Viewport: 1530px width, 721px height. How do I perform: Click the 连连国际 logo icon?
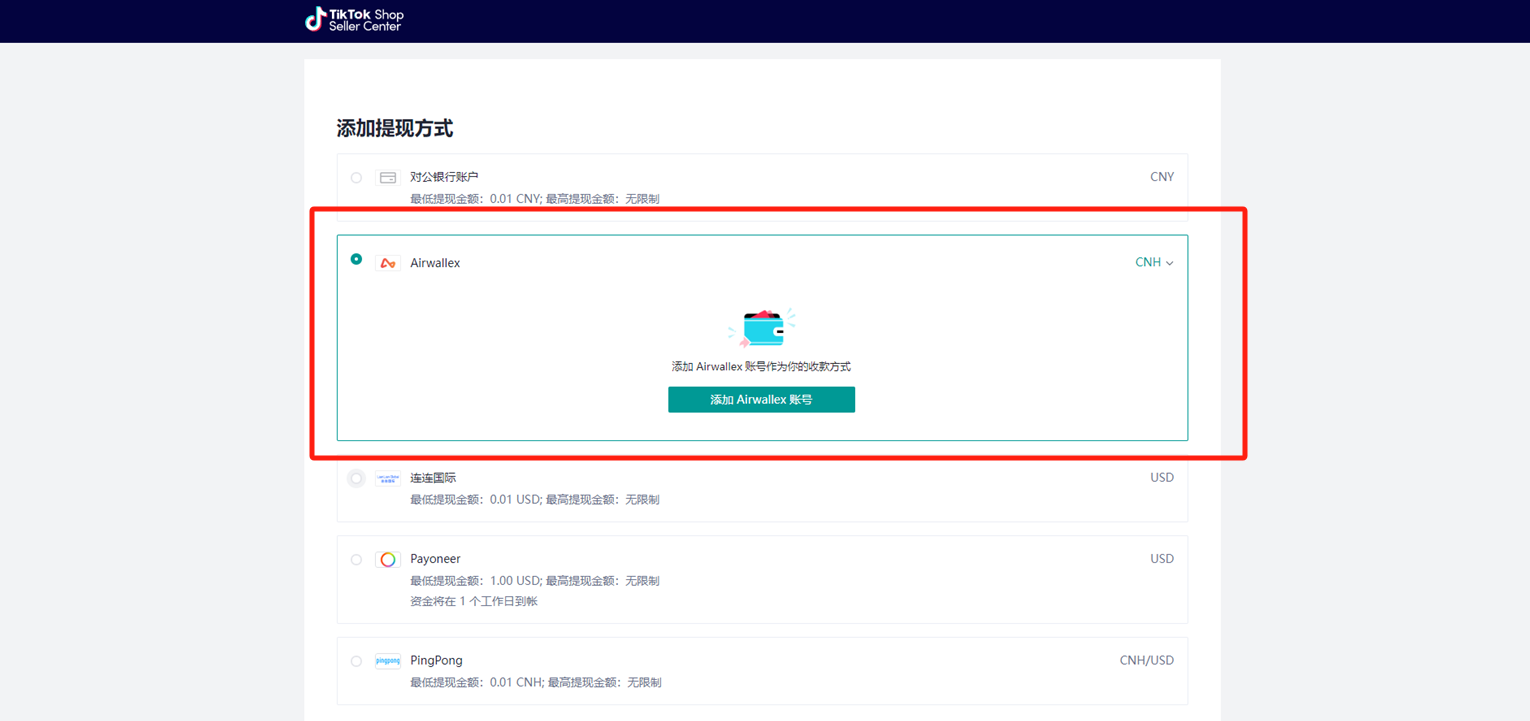tap(388, 479)
